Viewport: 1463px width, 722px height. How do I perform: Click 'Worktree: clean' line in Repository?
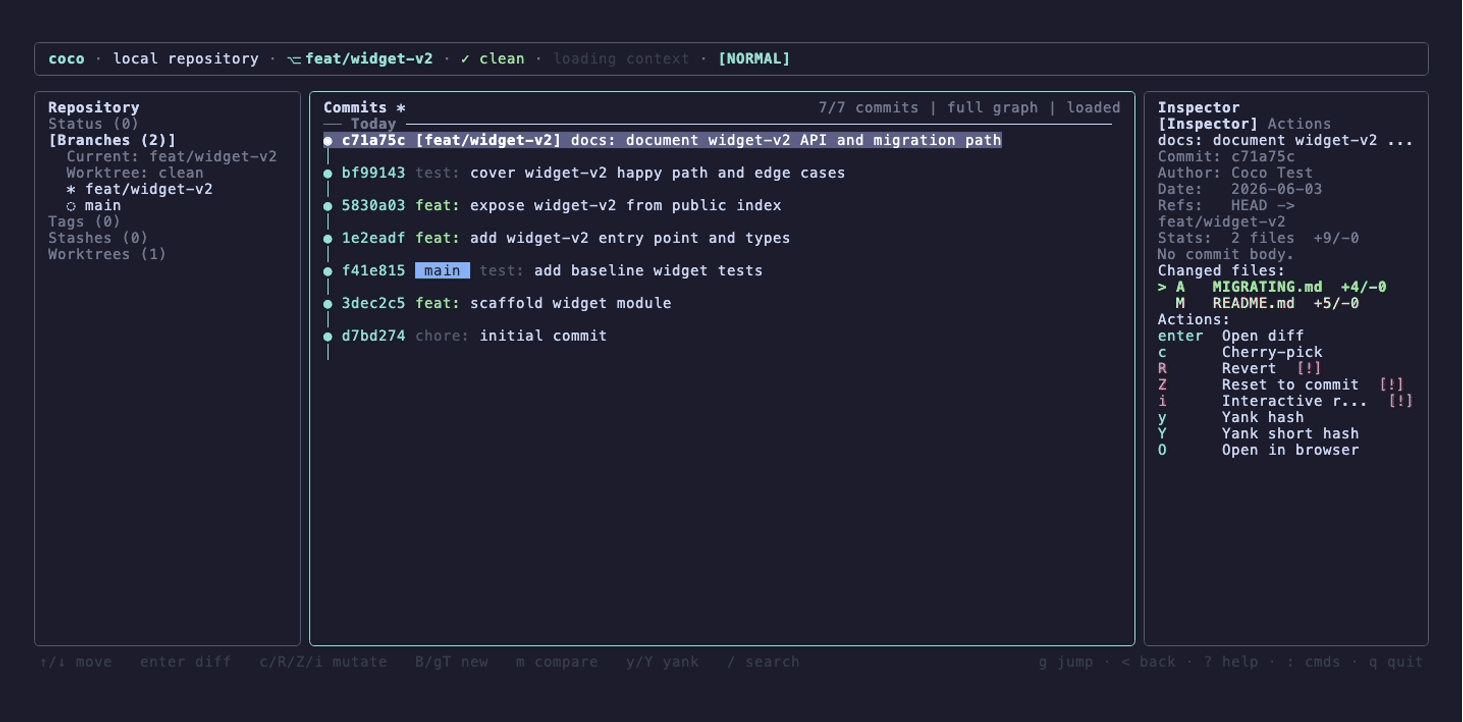point(135,173)
